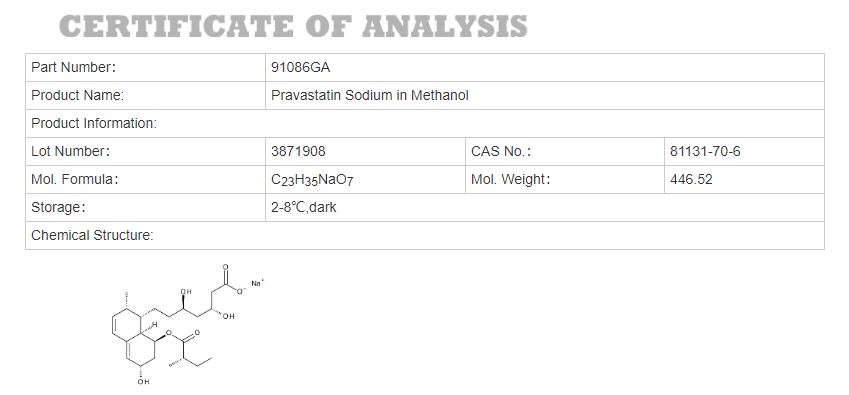Click the Storage label cell
849x395 pixels.
[145, 208]
